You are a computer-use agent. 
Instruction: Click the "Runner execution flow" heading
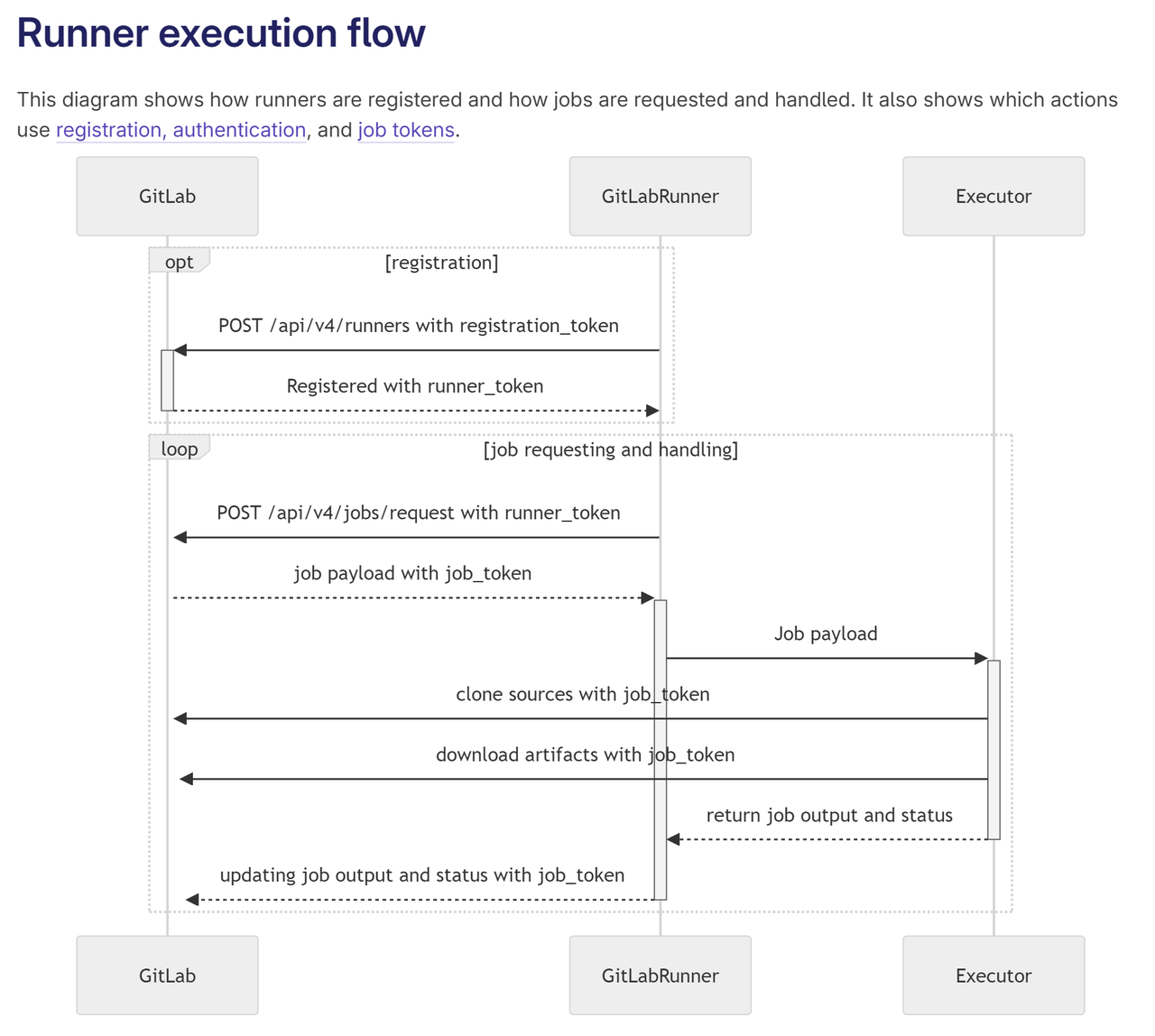(x=221, y=33)
